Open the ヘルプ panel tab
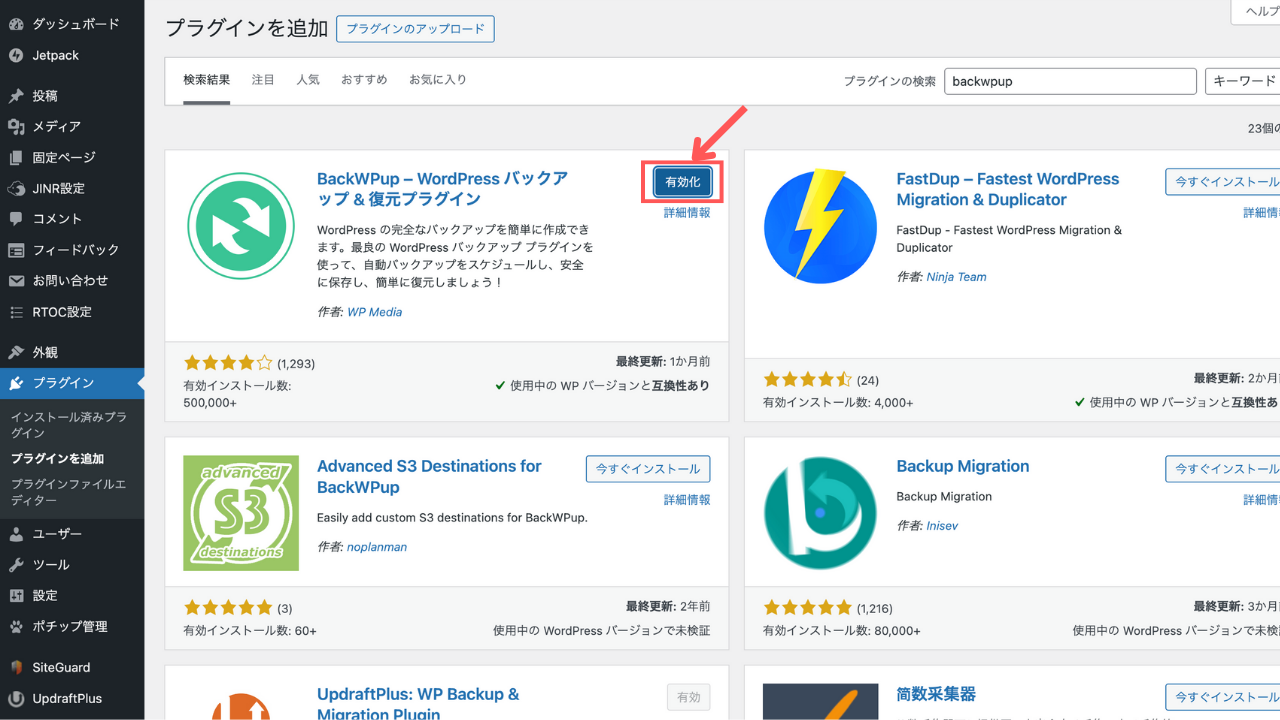 pos(1258,11)
